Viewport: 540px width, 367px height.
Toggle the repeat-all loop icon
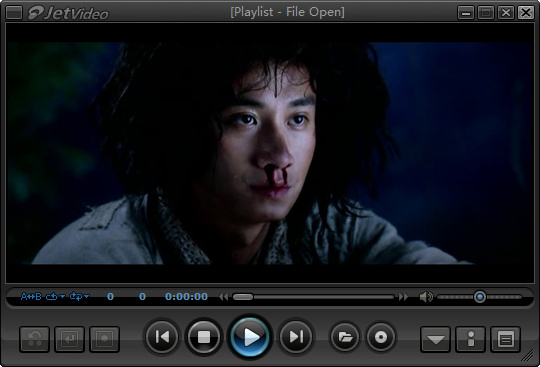click(x=76, y=296)
